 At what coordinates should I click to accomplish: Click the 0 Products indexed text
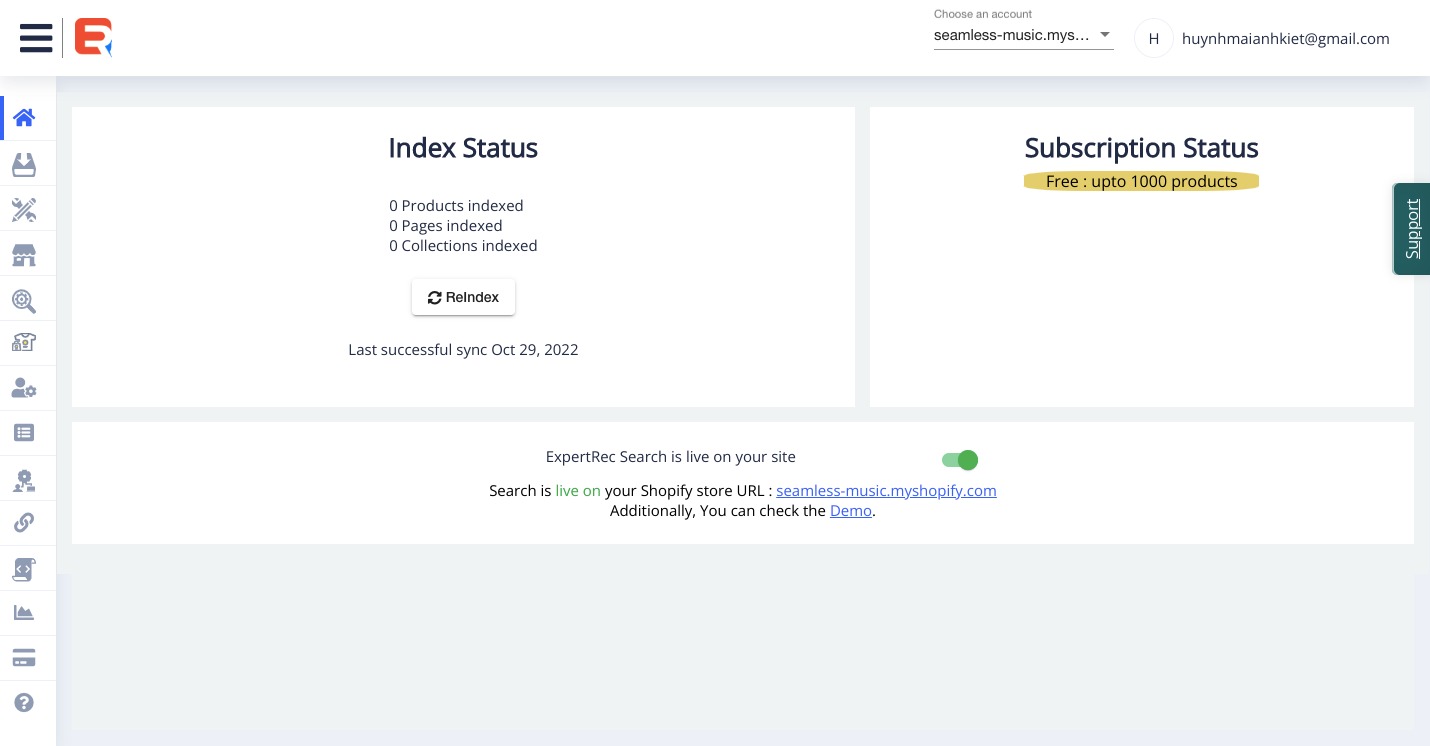[x=456, y=206]
